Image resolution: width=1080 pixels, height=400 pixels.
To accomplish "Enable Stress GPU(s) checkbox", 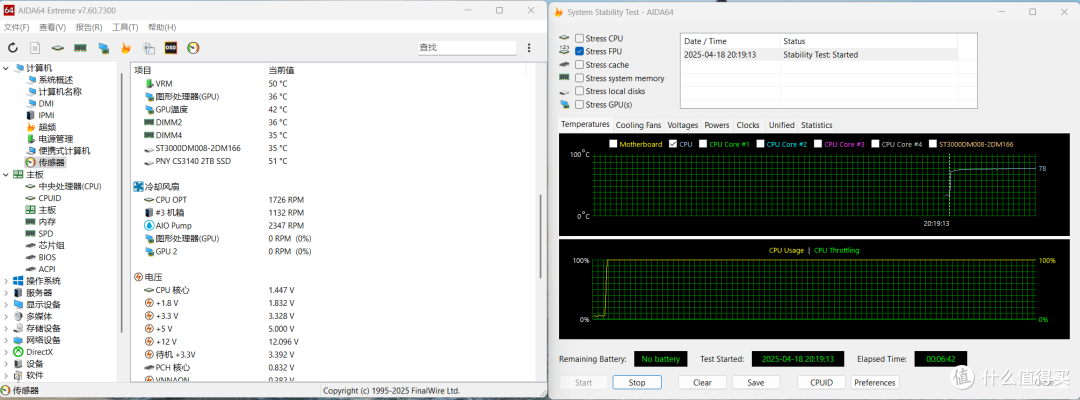I will [579, 105].
